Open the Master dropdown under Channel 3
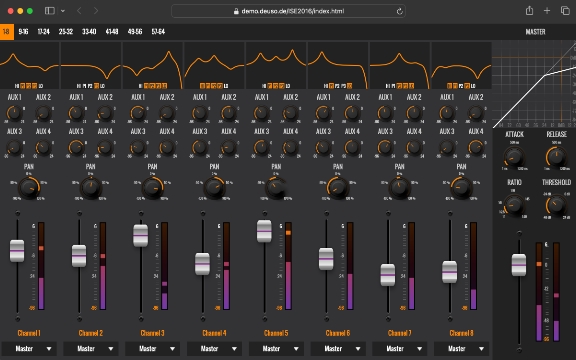Screen dimensions: 576x360 tap(152, 349)
